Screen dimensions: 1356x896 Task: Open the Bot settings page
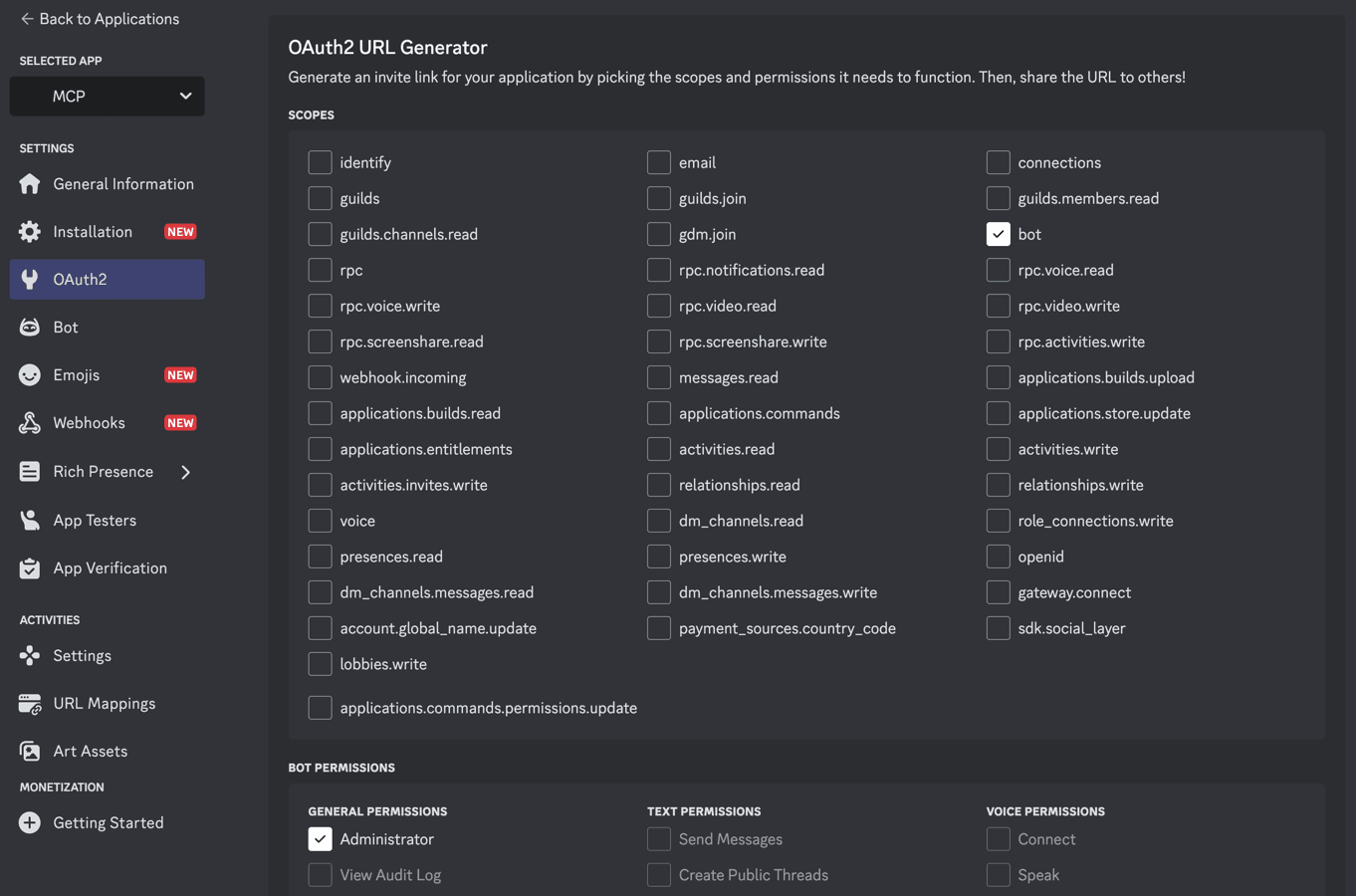[66, 327]
